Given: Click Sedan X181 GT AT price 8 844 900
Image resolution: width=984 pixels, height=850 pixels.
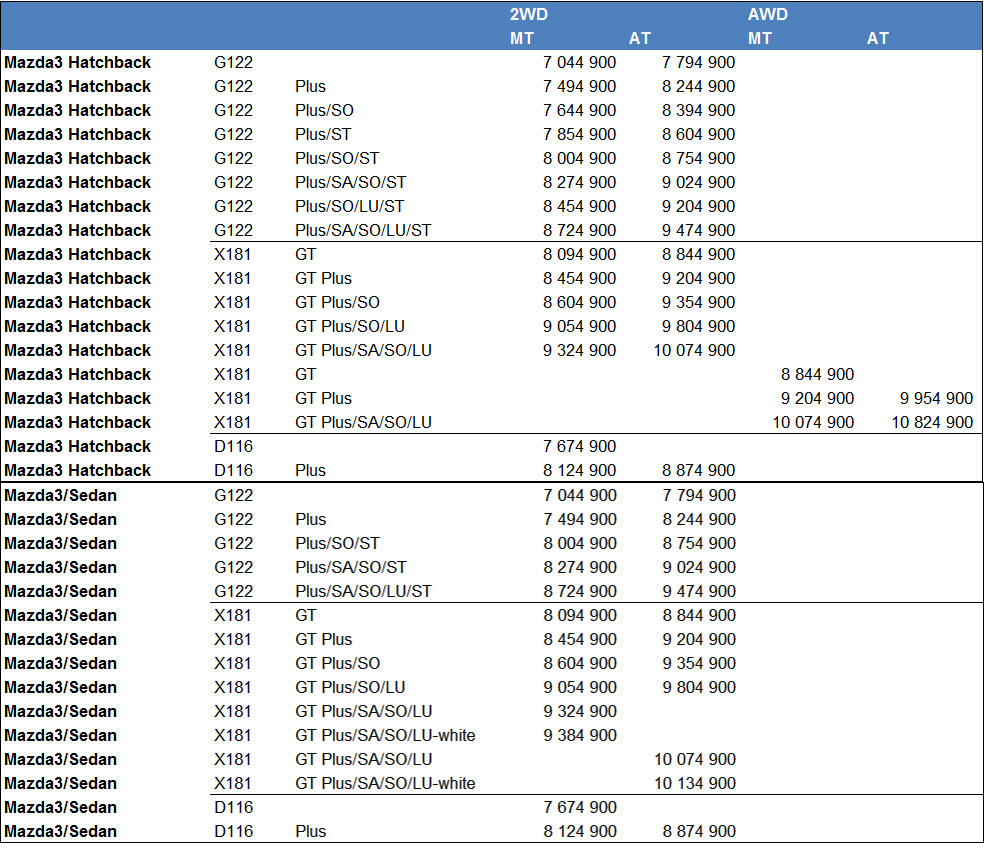Looking at the screenshot, I should tap(699, 616).
